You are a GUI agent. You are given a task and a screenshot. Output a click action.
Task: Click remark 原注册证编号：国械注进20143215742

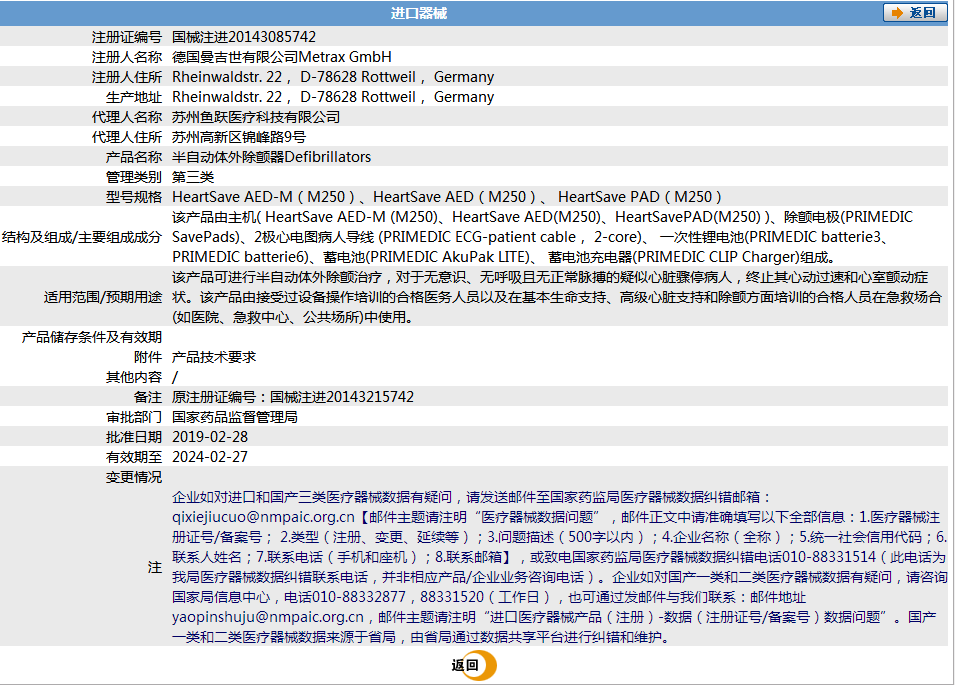click(293, 397)
